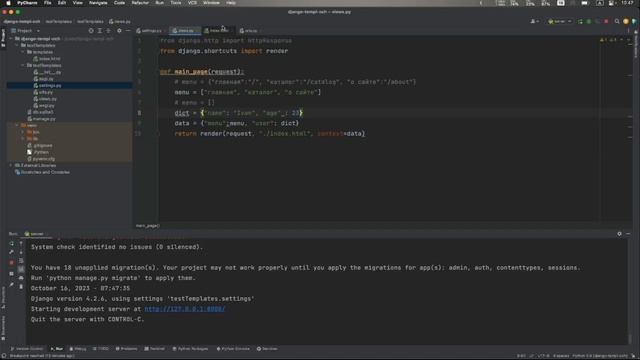640x360 pixels.
Task: Open Project panel gear options
Action: click(119, 31)
